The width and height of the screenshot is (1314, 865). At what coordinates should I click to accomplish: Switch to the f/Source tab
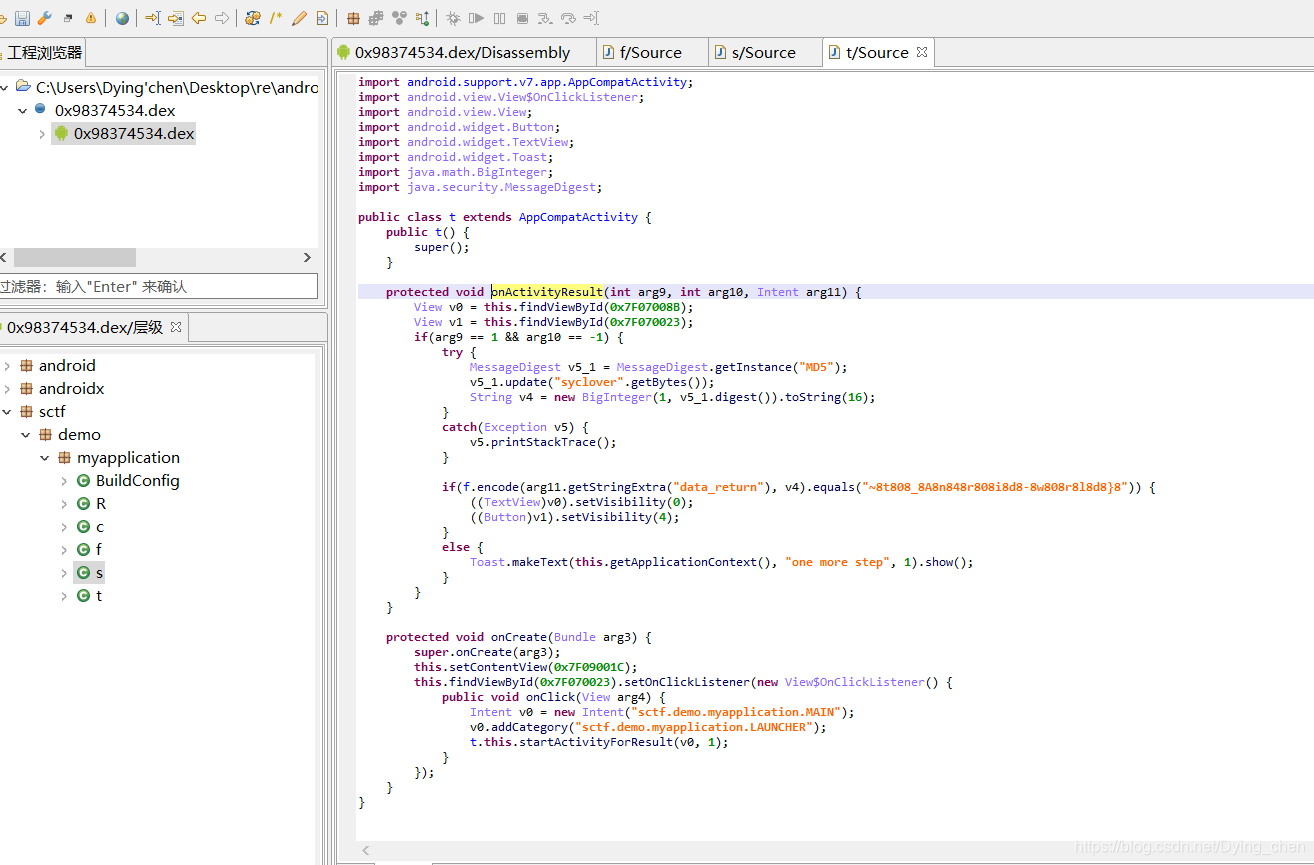click(x=650, y=53)
